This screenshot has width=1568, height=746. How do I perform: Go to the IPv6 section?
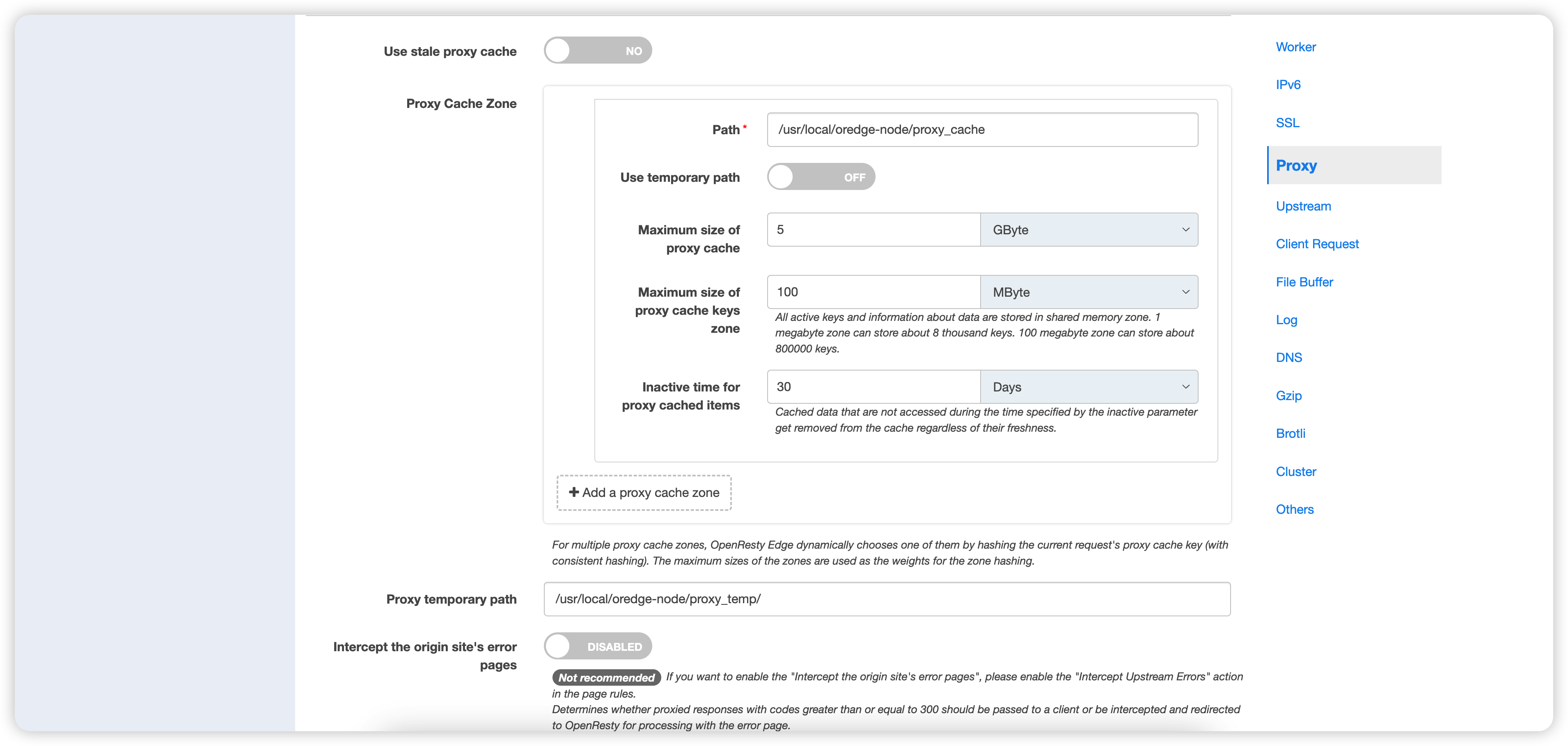click(x=1288, y=85)
